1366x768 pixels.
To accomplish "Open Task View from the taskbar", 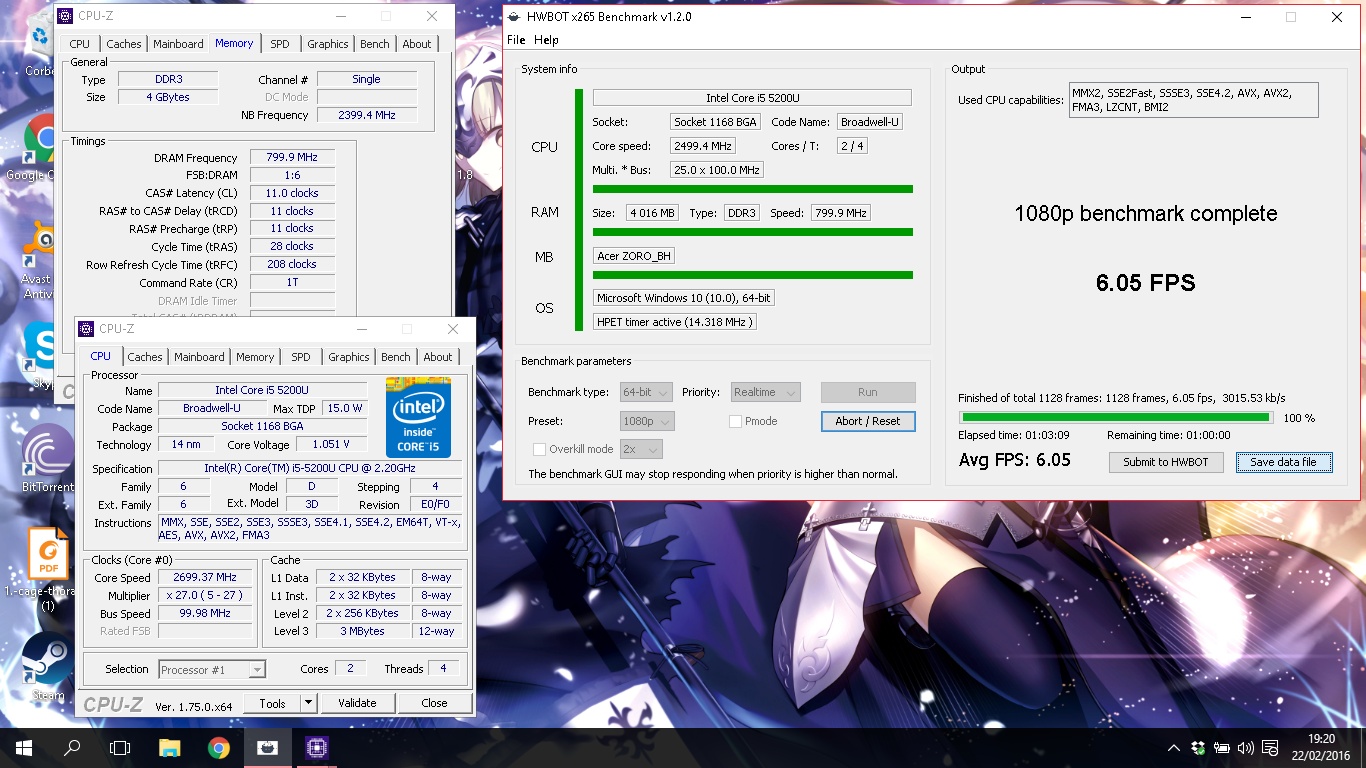I will [120, 747].
